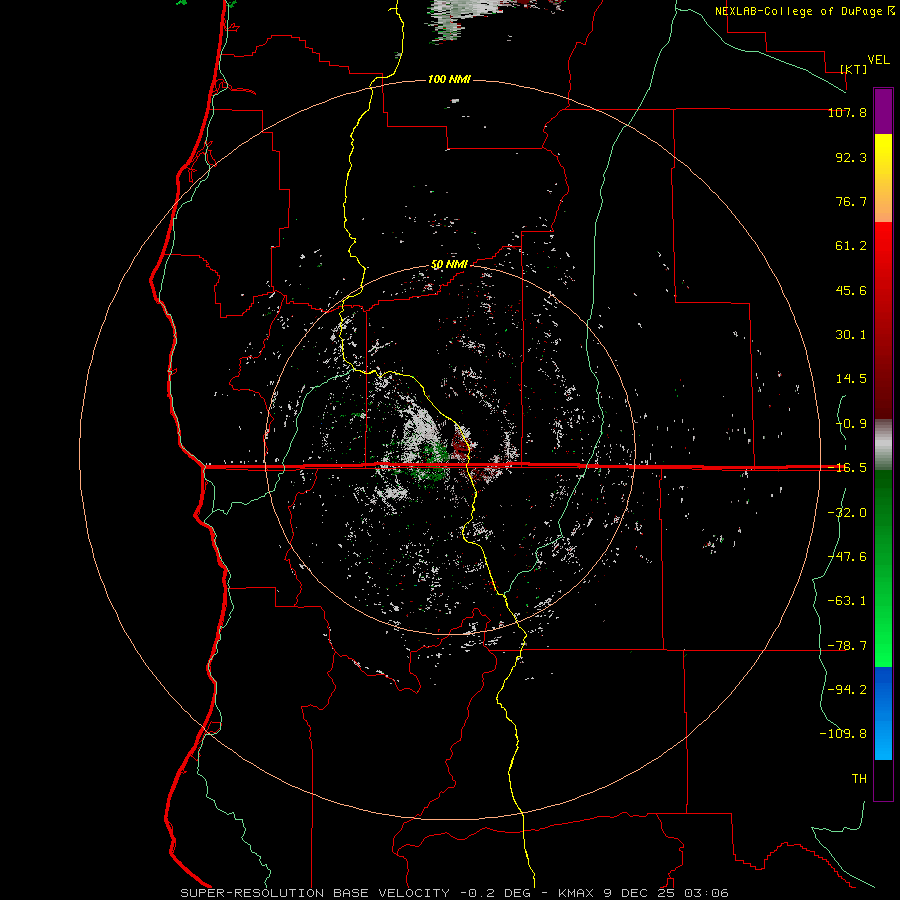Click the 100 NMI range ring label
The image size is (900, 900).
click(449, 79)
